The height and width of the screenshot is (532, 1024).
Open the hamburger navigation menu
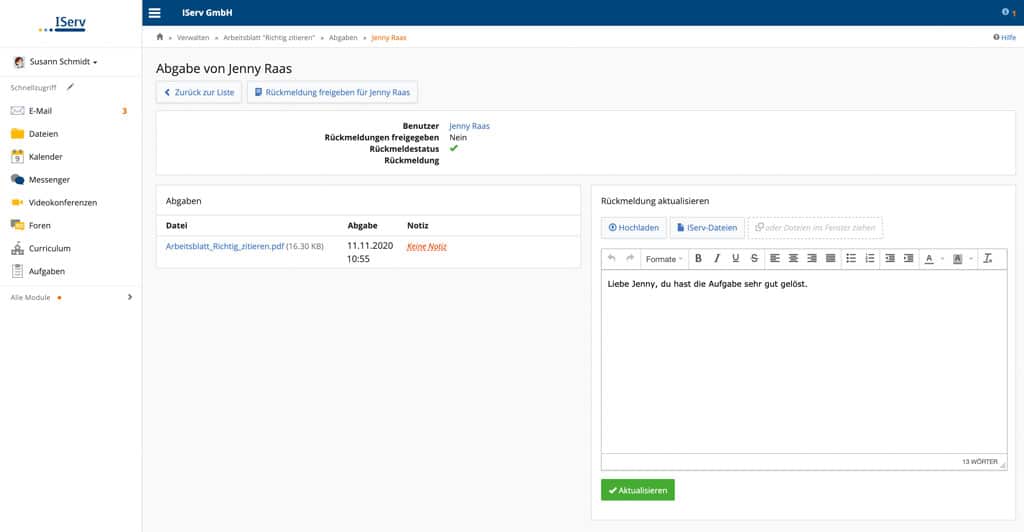click(x=154, y=12)
